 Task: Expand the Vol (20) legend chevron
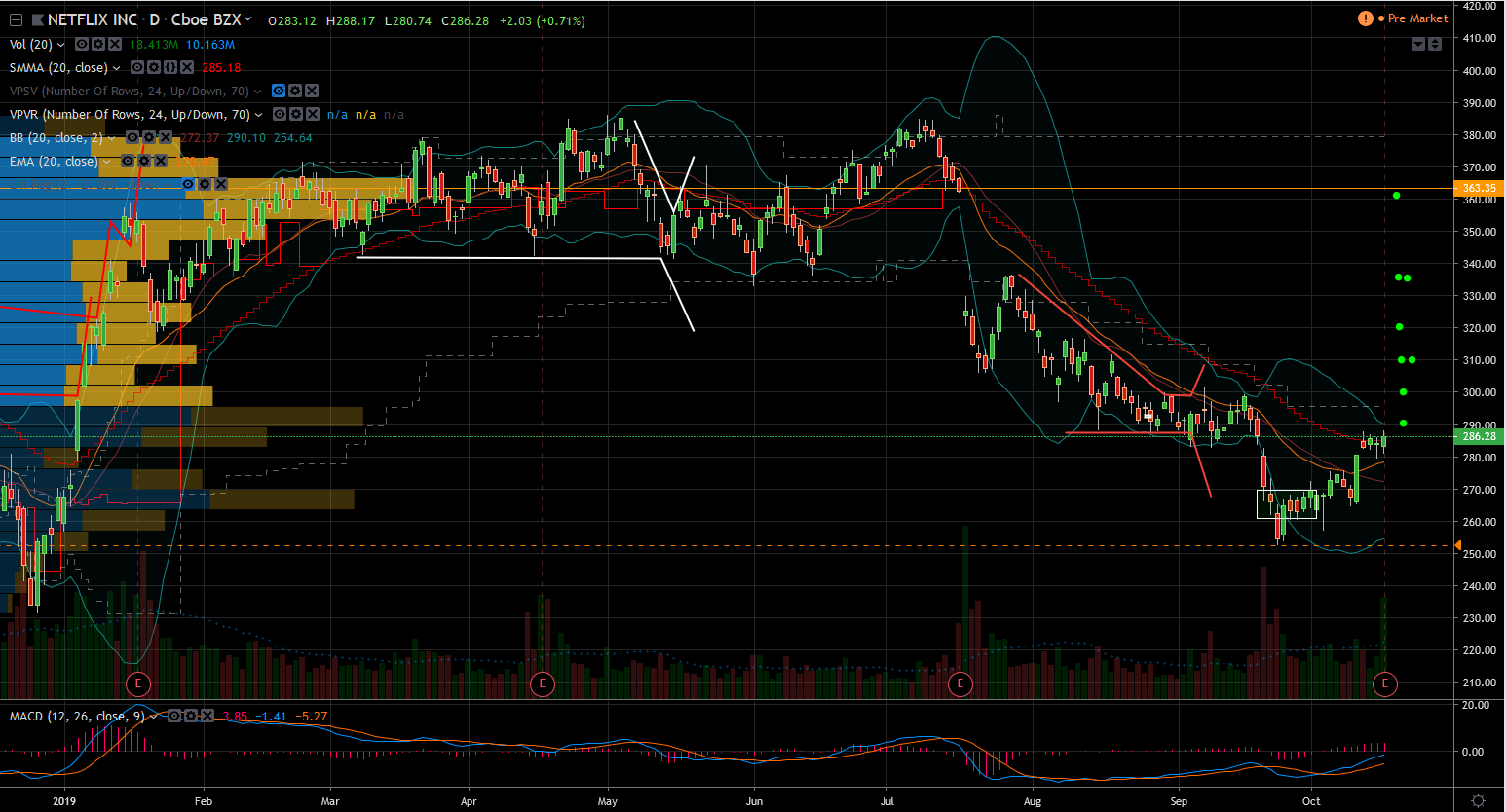point(61,45)
